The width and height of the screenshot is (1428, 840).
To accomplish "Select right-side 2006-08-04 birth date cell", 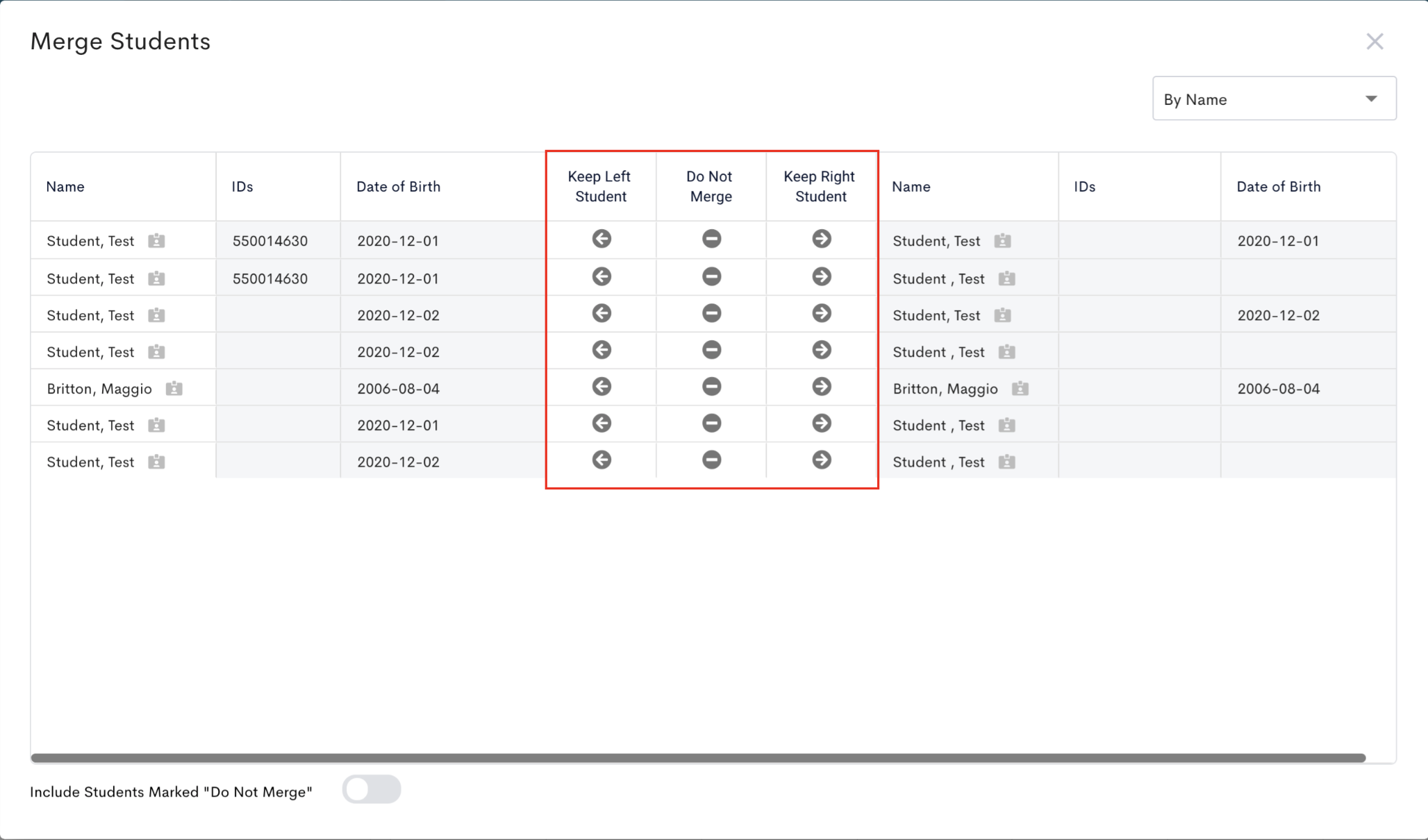I will pos(1308,389).
